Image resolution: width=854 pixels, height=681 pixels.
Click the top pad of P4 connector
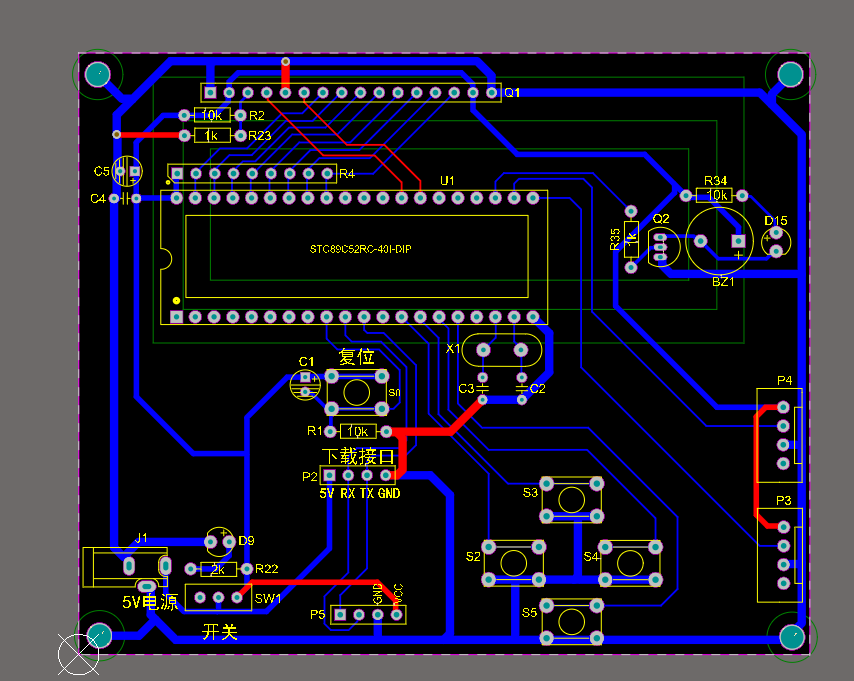[783, 407]
